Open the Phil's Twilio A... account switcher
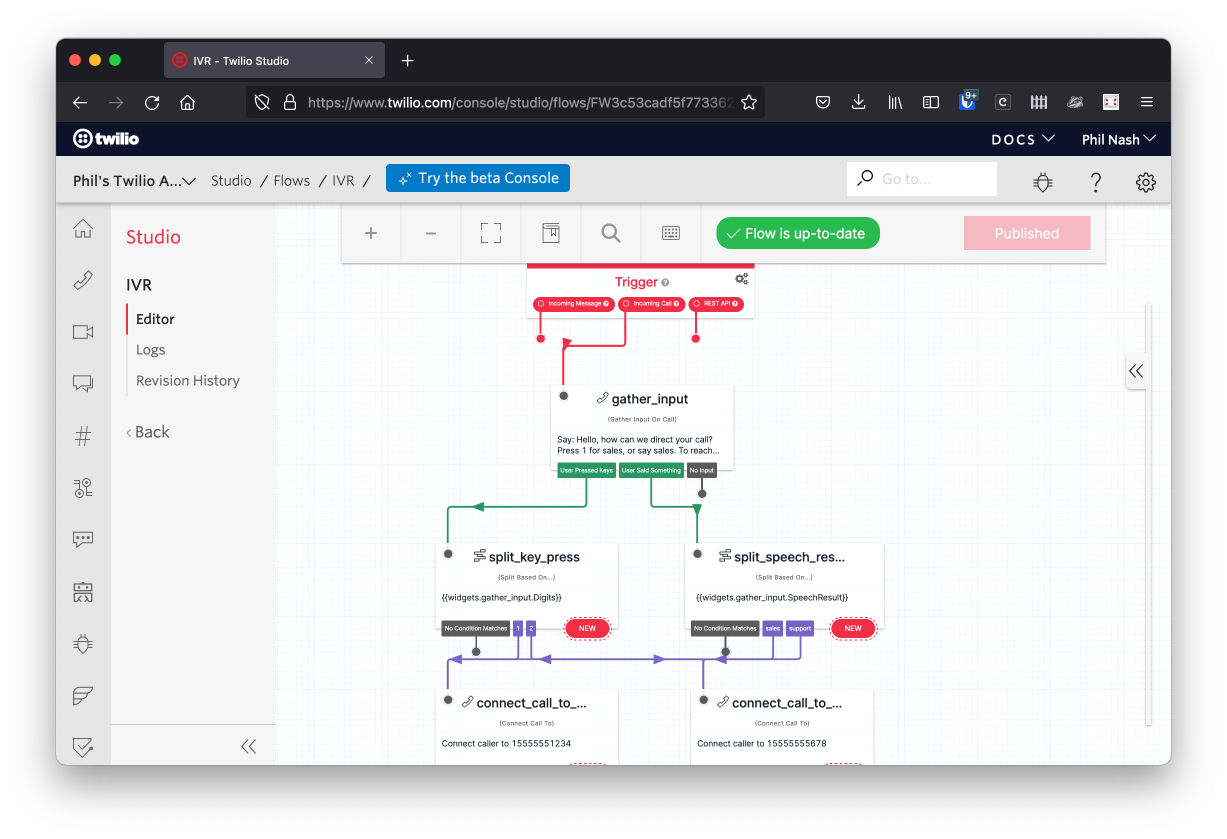This screenshot has width=1227, height=839. (134, 181)
